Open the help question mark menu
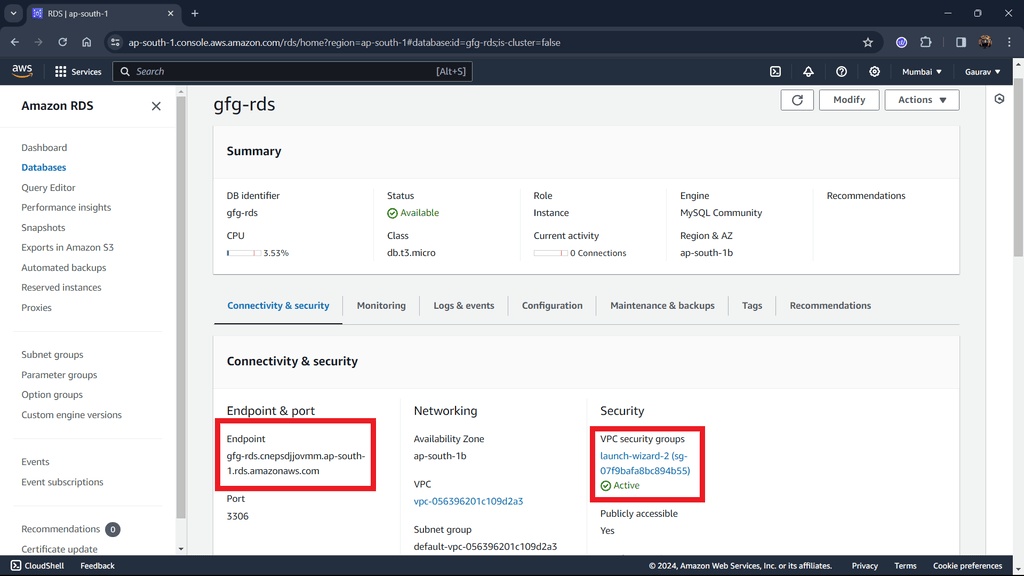Screen dimensions: 1024x576 [x=842, y=72]
